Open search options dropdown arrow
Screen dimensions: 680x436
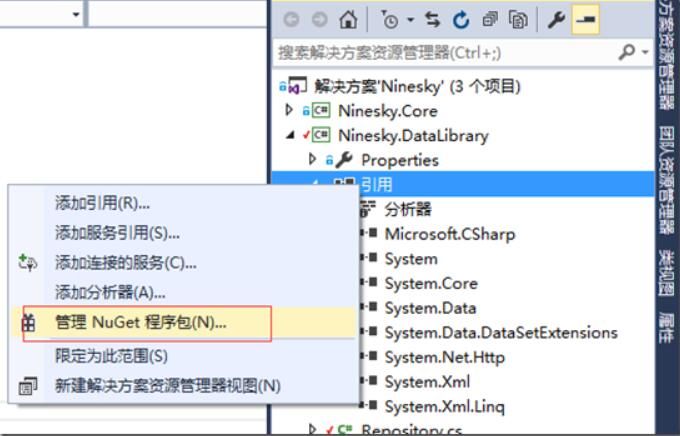tap(645, 52)
